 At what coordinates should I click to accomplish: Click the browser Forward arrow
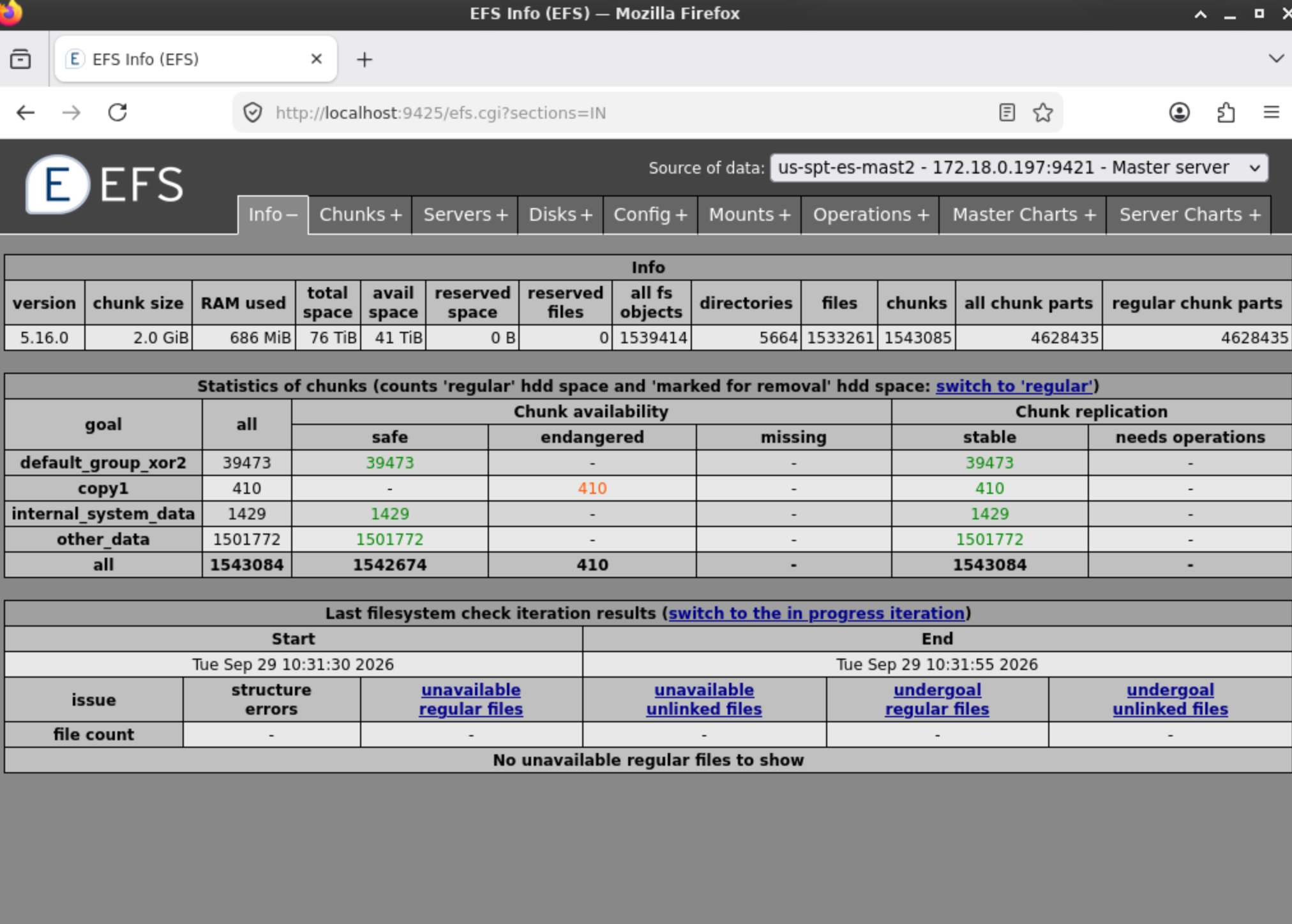(71, 113)
